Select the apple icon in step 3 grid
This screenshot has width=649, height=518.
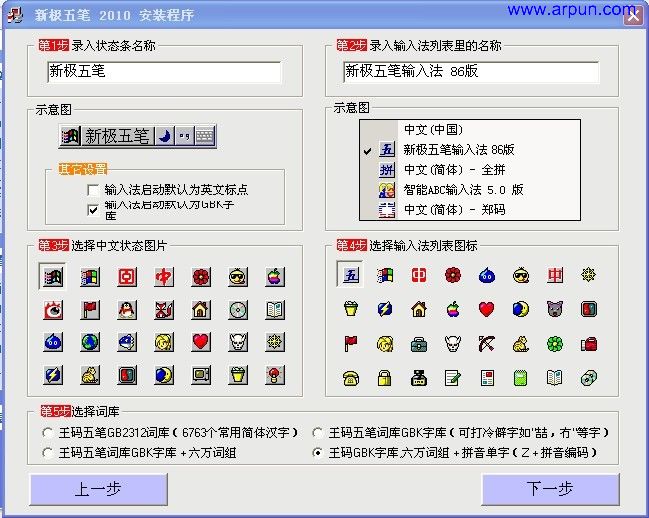[x=275, y=277]
